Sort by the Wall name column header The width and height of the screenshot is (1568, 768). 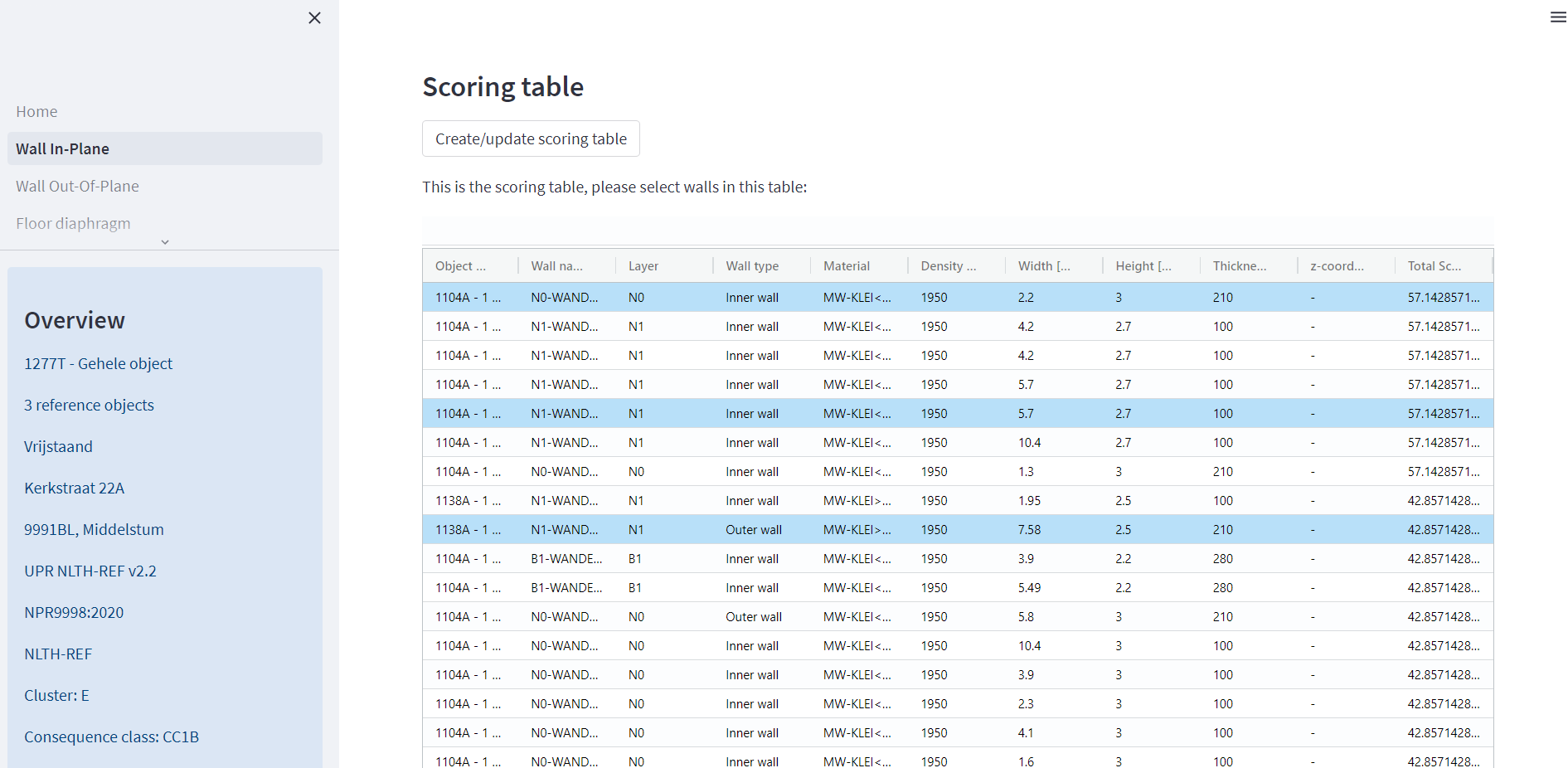pos(567,265)
